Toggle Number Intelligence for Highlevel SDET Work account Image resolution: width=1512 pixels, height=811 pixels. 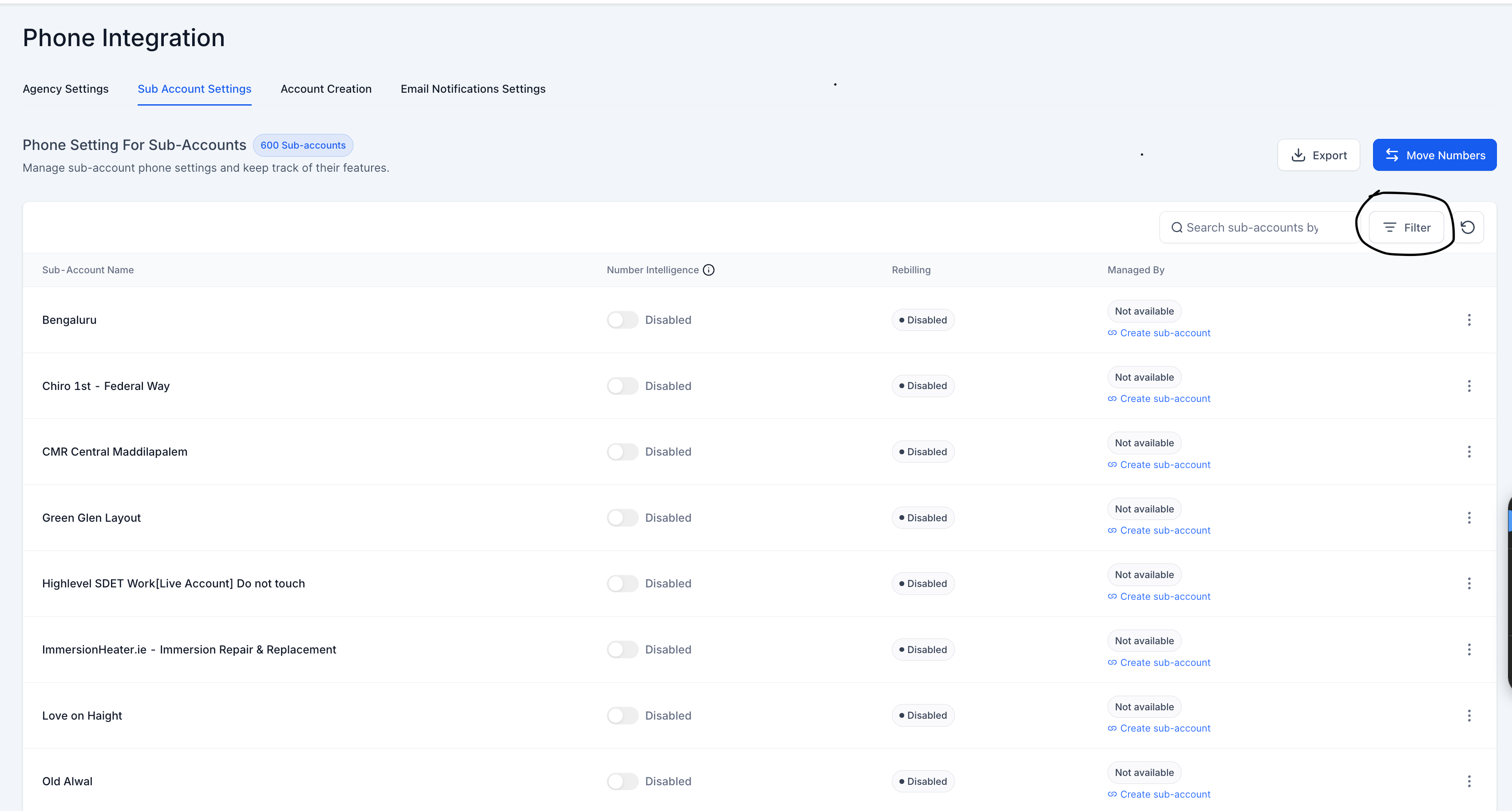coord(622,583)
